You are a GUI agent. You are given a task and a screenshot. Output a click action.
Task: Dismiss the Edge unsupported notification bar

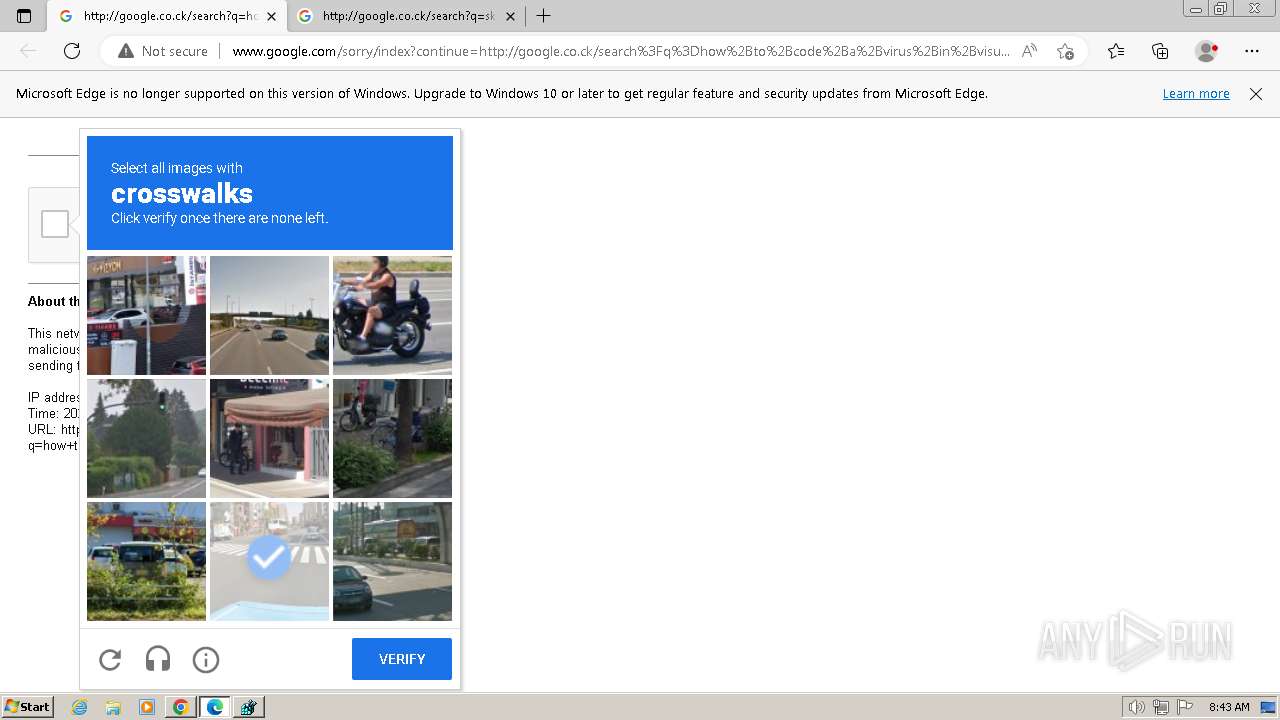pos(1256,93)
